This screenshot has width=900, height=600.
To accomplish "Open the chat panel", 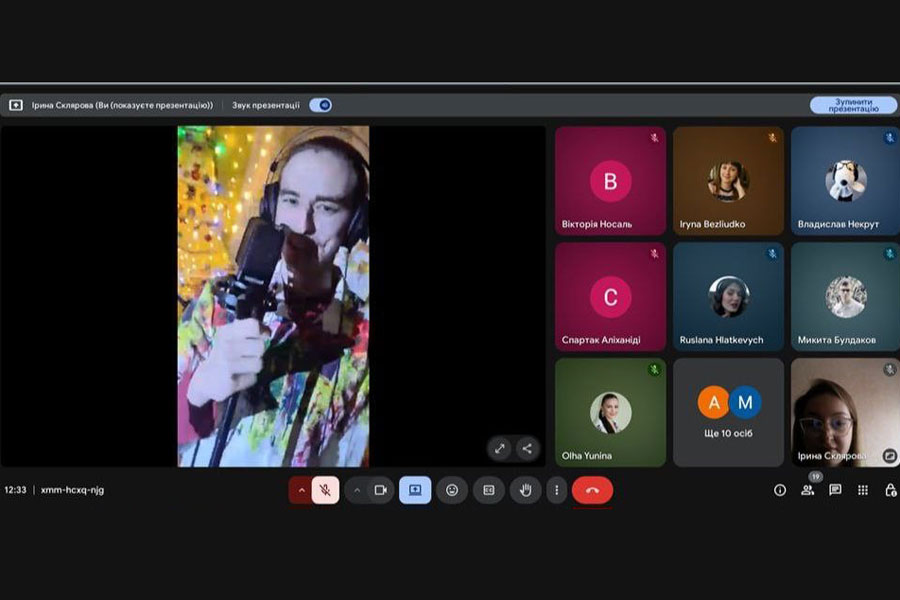I will pos(835,490).
